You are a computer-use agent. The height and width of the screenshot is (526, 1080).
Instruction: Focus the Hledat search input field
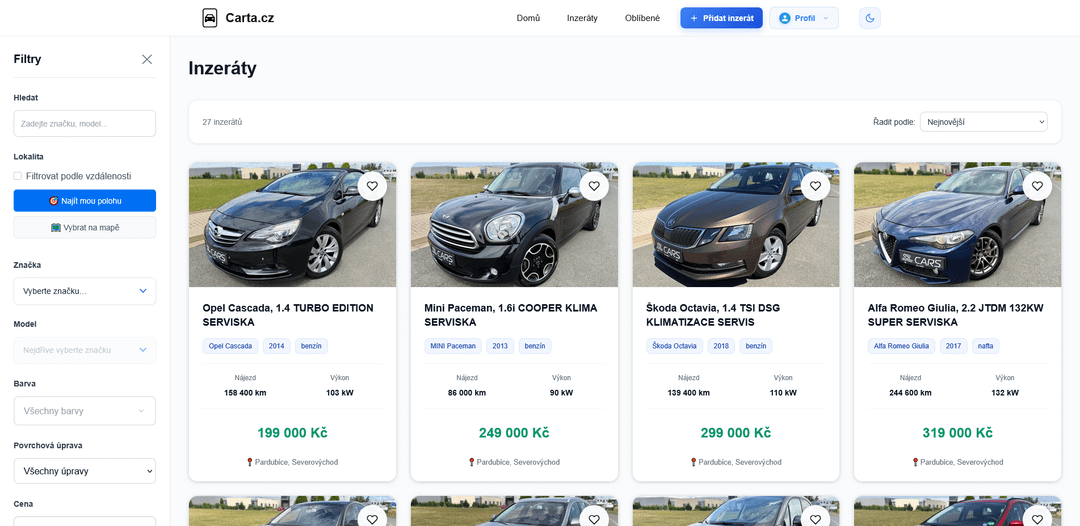(x=84, y=124)
